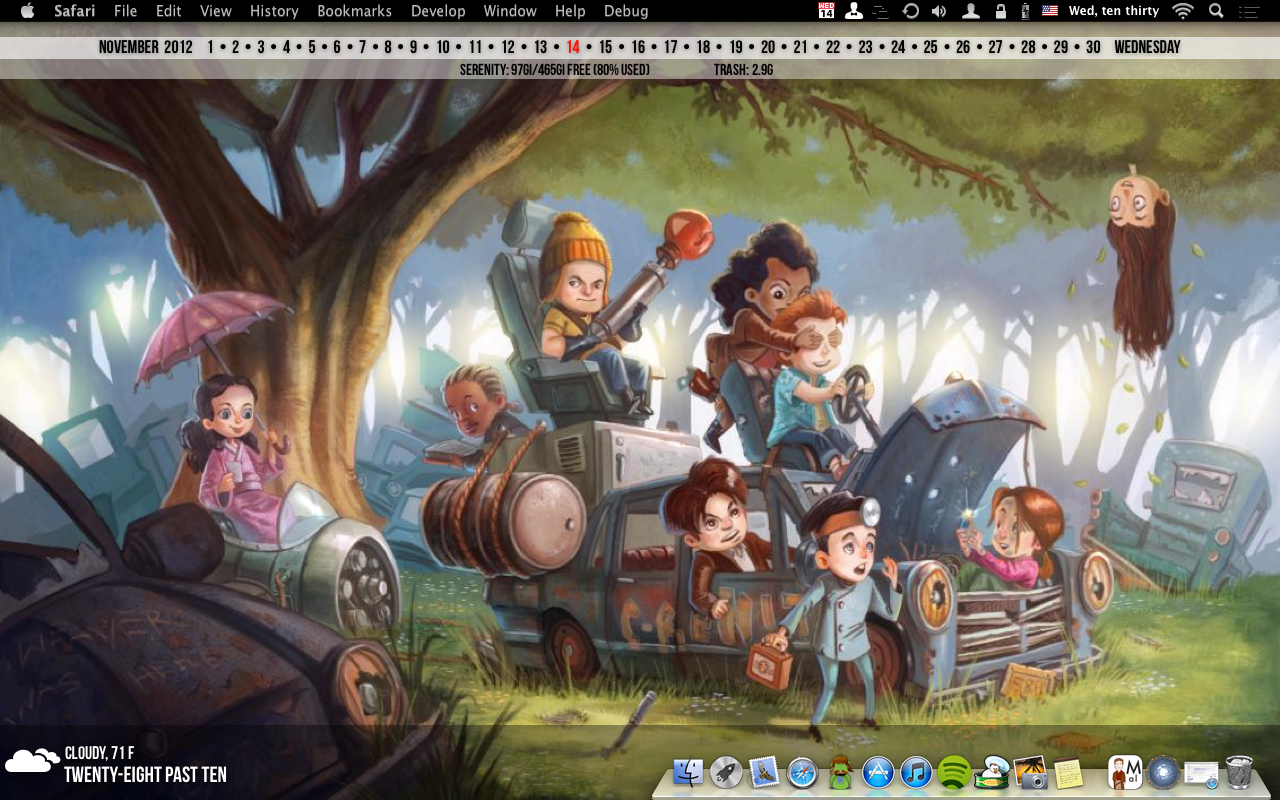This screenshot has width=1280, height=800.
Task: Open the Wi-Fi status menu
Action: pyautogui.click(x=1183, y=11)
